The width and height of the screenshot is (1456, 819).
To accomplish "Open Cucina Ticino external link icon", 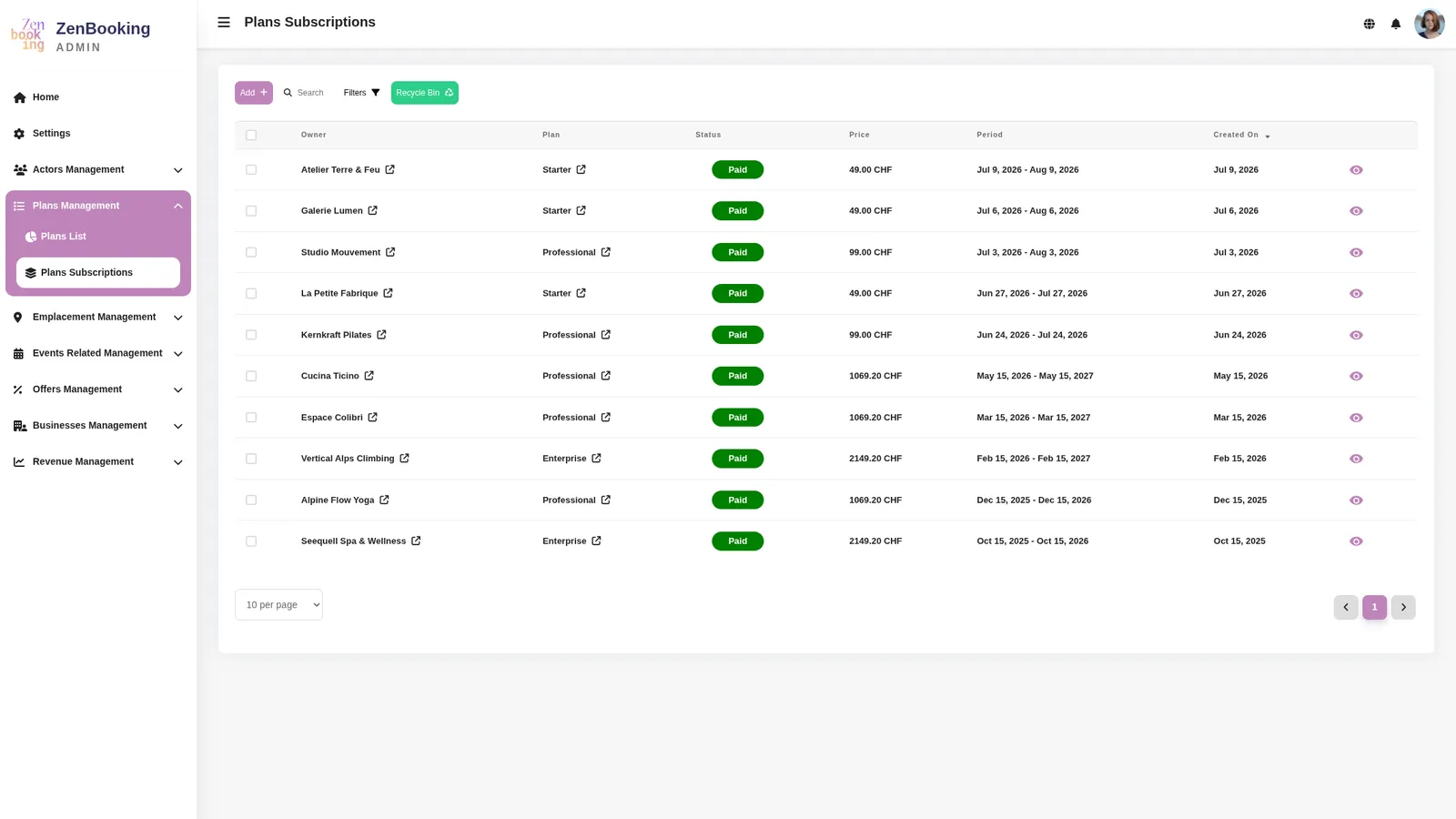I will 369,376.
